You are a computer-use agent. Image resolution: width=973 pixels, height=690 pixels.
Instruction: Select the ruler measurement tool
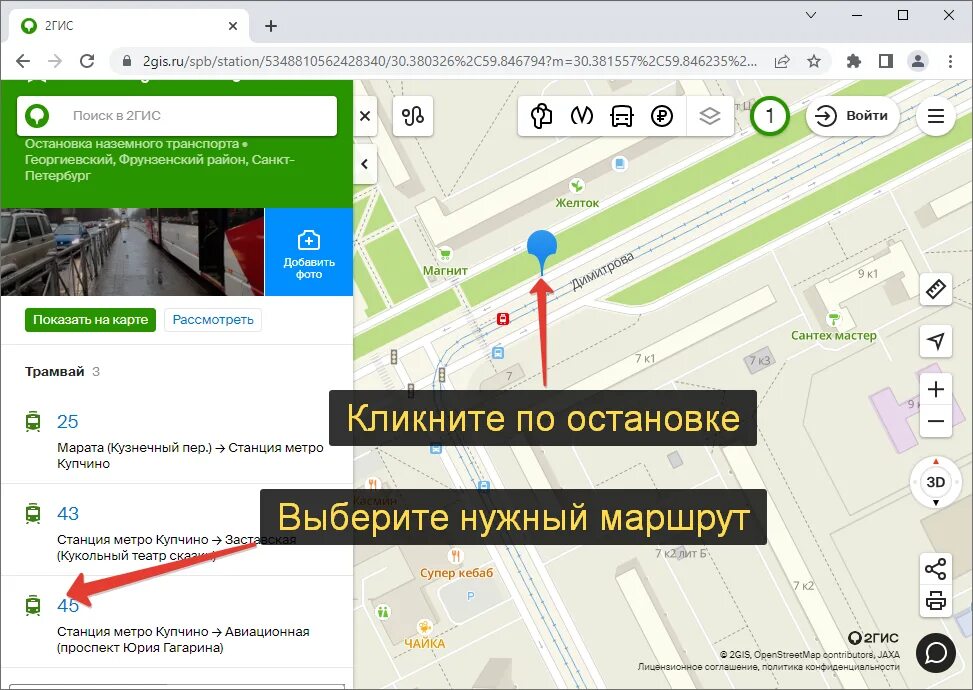click(x=936, y=289)
